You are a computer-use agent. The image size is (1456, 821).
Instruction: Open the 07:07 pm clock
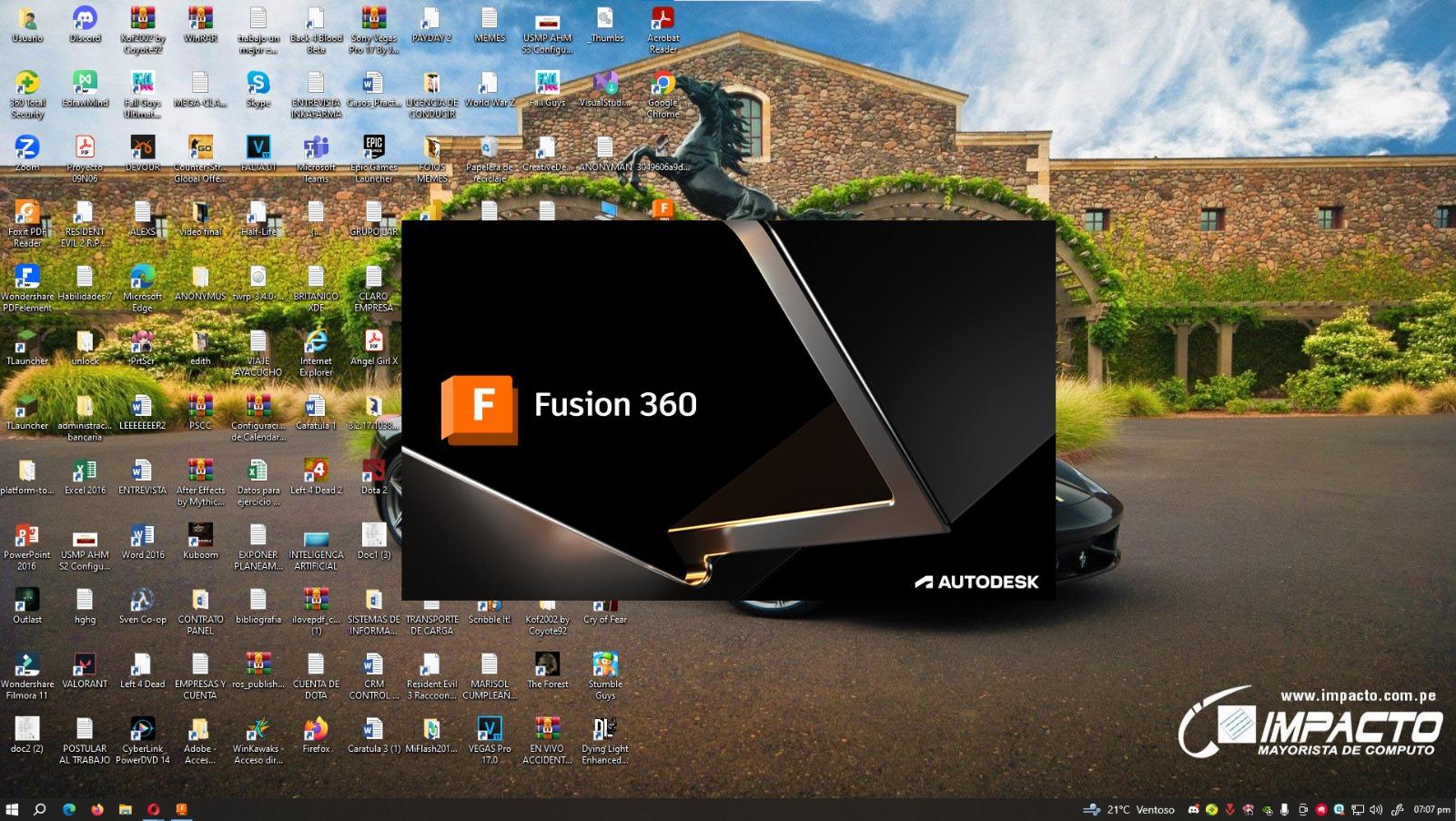pos(1431,809)
